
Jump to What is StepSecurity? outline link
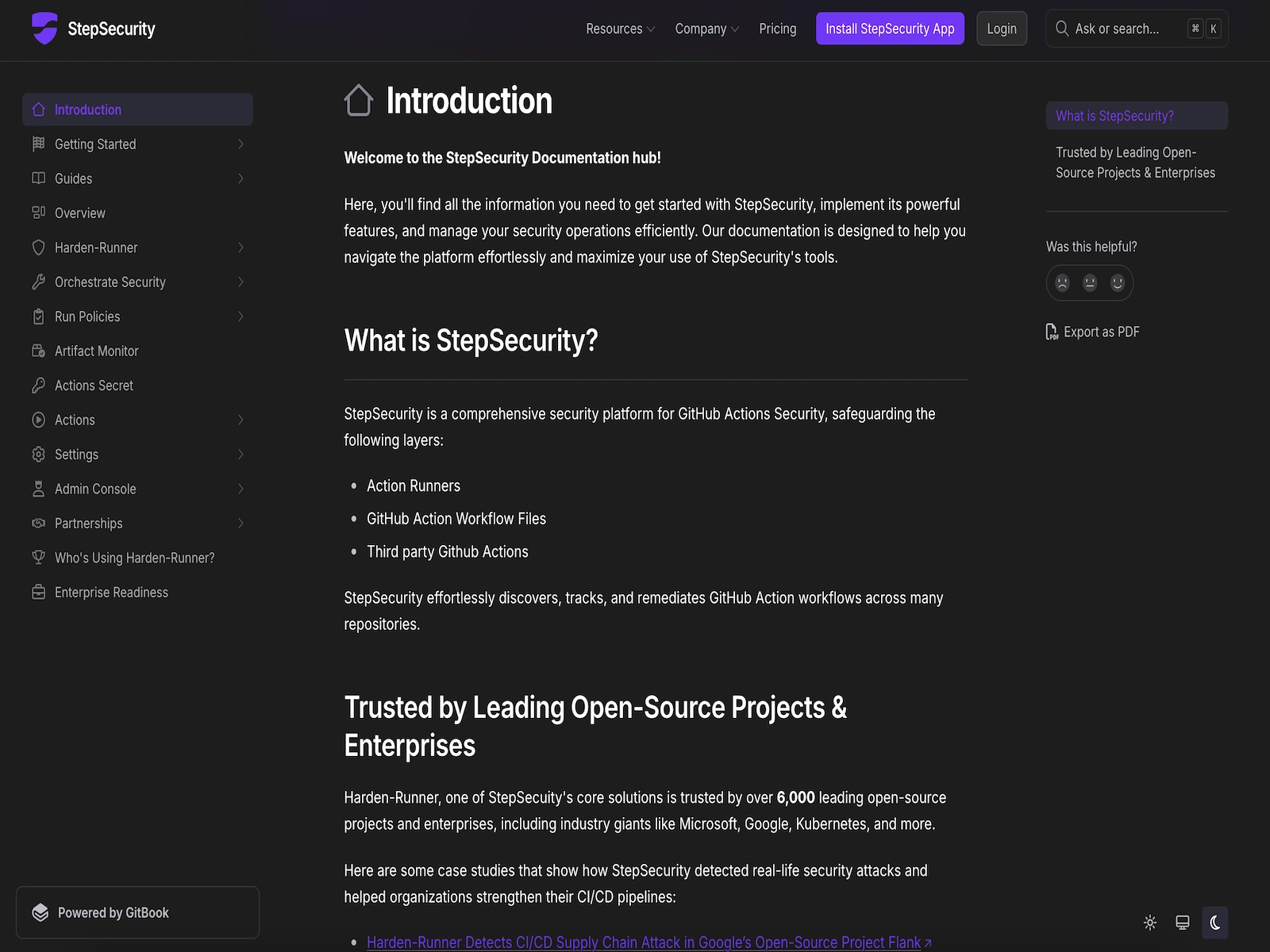[x=1137, y=116]
